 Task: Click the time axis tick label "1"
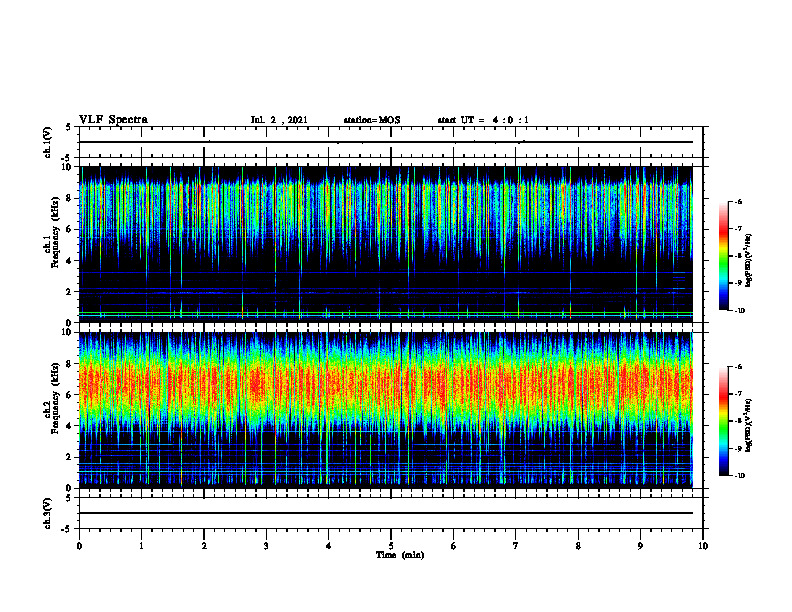point(141,546)
